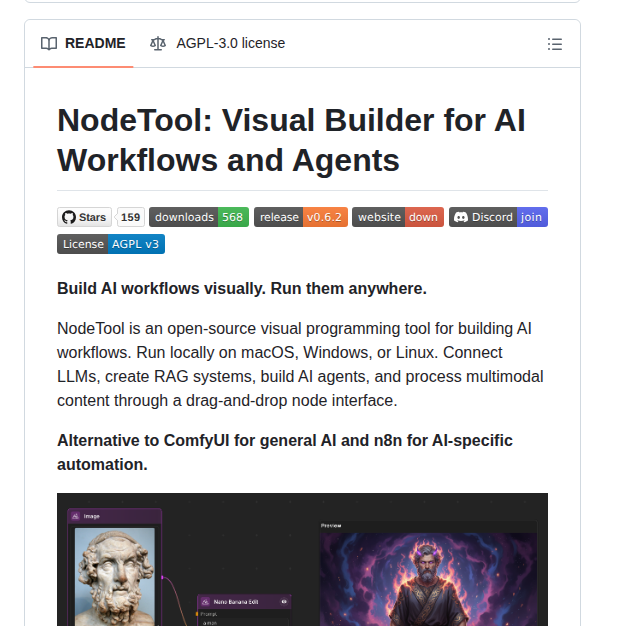Image resolution: width=626 pixels, height=626 pixels.
Task: Click the Discord logo icon in badge
Action: click(x=461, y=217)
